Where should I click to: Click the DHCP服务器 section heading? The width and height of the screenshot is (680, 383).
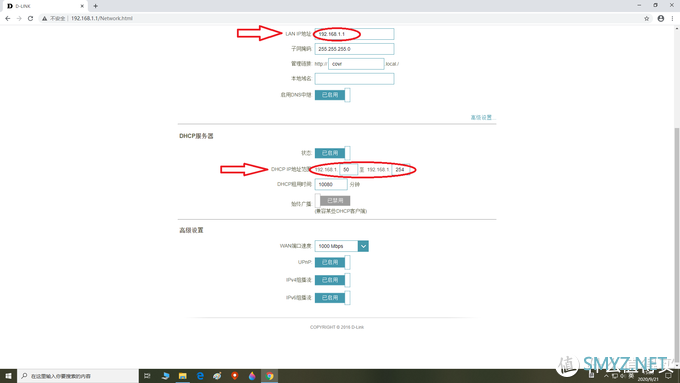[x=196, y=136]
